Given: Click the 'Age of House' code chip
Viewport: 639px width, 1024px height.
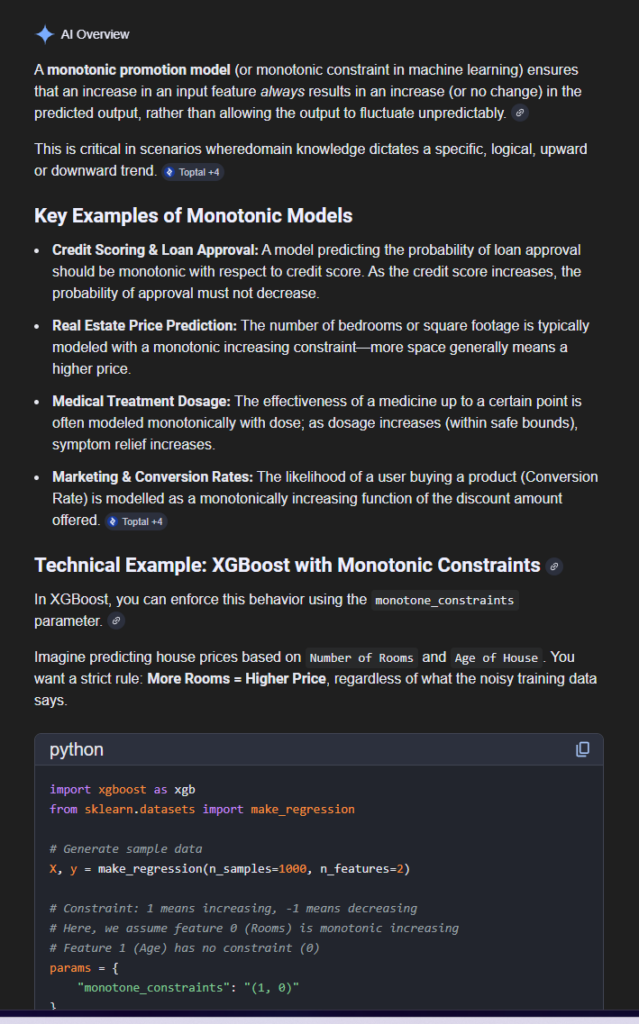Looking at the screenshot, I should [x=496, y=658].
